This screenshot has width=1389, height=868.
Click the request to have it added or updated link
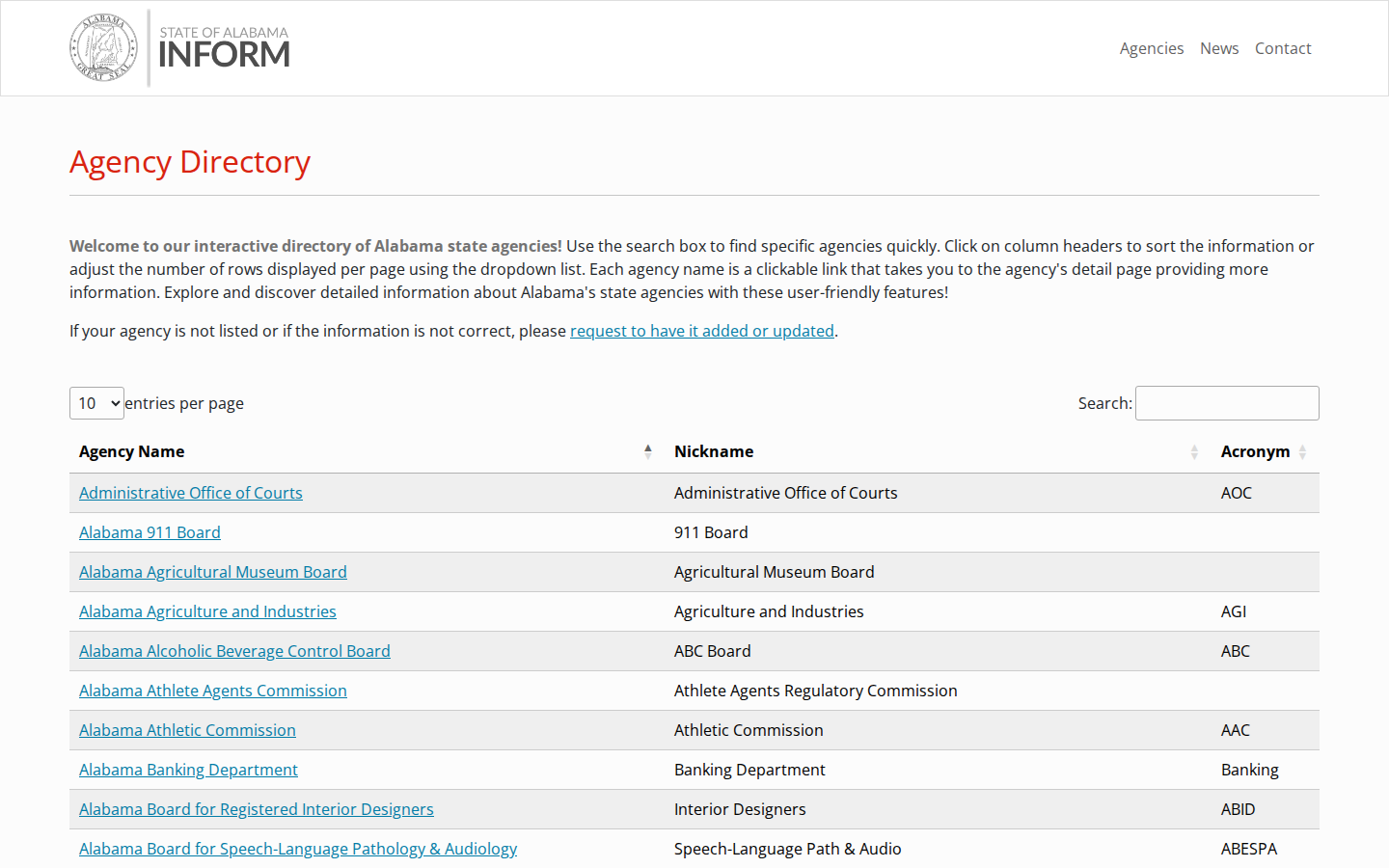pyautogui.click(x=702, y=331)
